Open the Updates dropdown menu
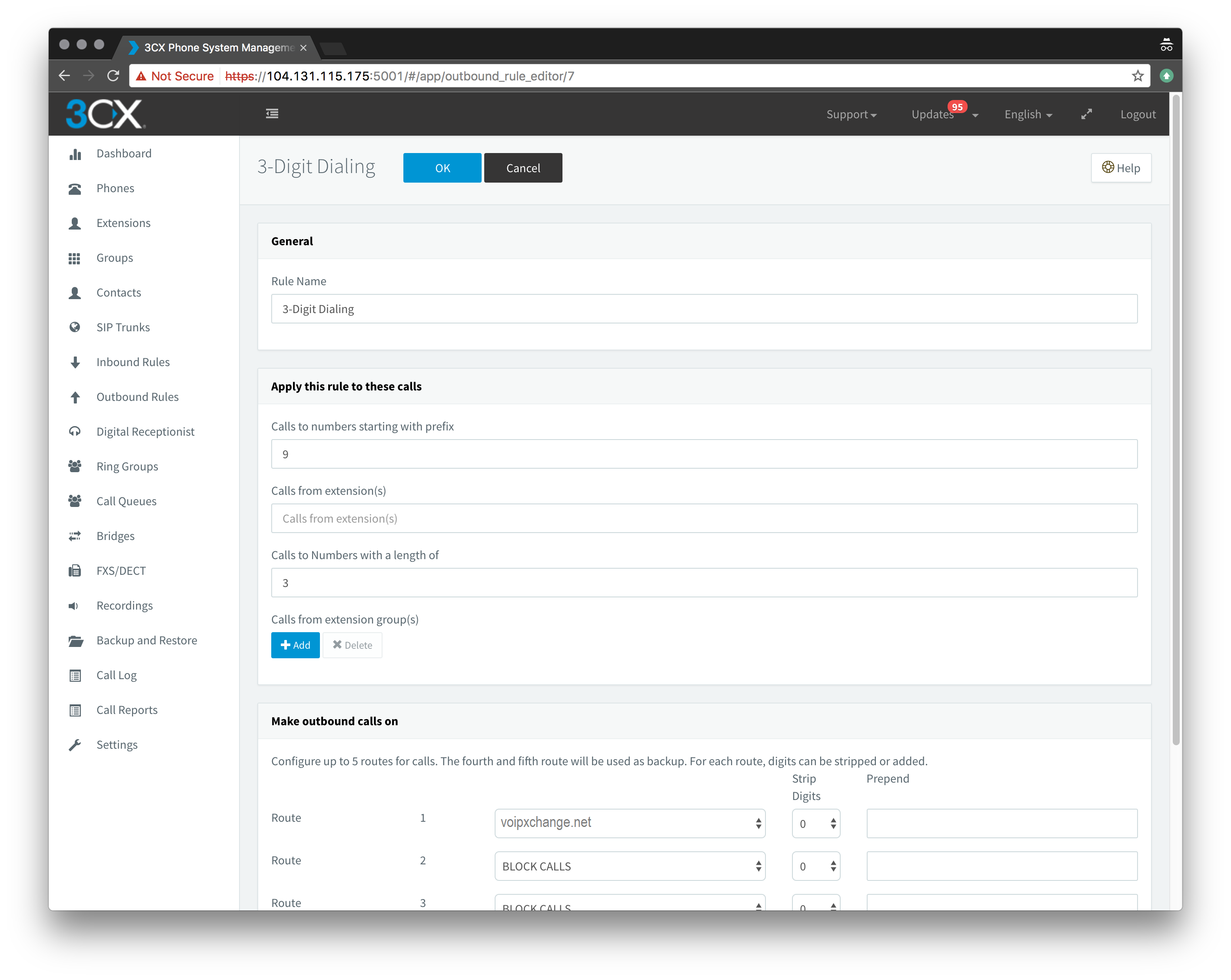Image resolution: width=1231 pixels, height=980 pixels. [x=945, y=113]
